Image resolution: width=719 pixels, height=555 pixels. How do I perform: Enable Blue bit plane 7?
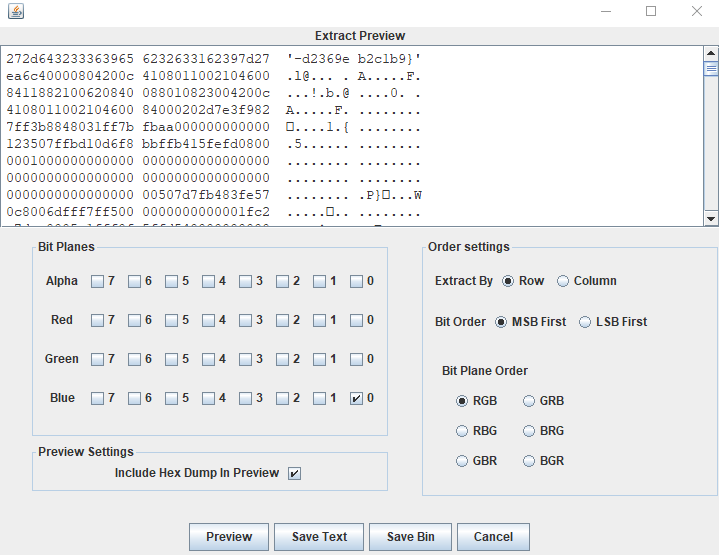coord(97,398)
